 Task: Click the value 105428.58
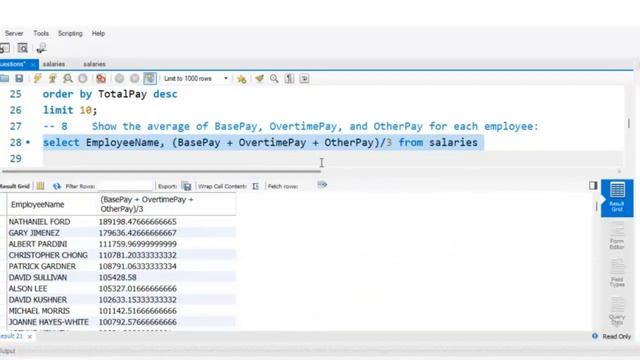(x=119, y=278)
